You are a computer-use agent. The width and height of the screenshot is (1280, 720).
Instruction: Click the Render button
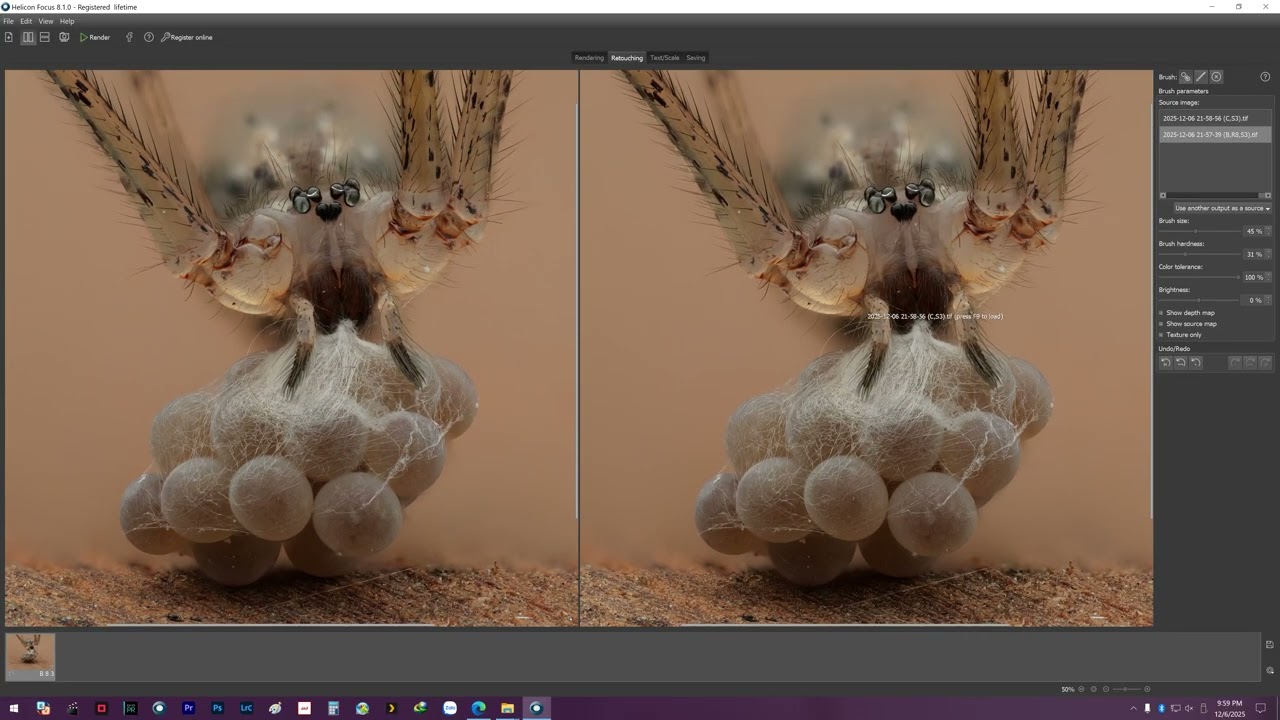[x=95, y=37]
